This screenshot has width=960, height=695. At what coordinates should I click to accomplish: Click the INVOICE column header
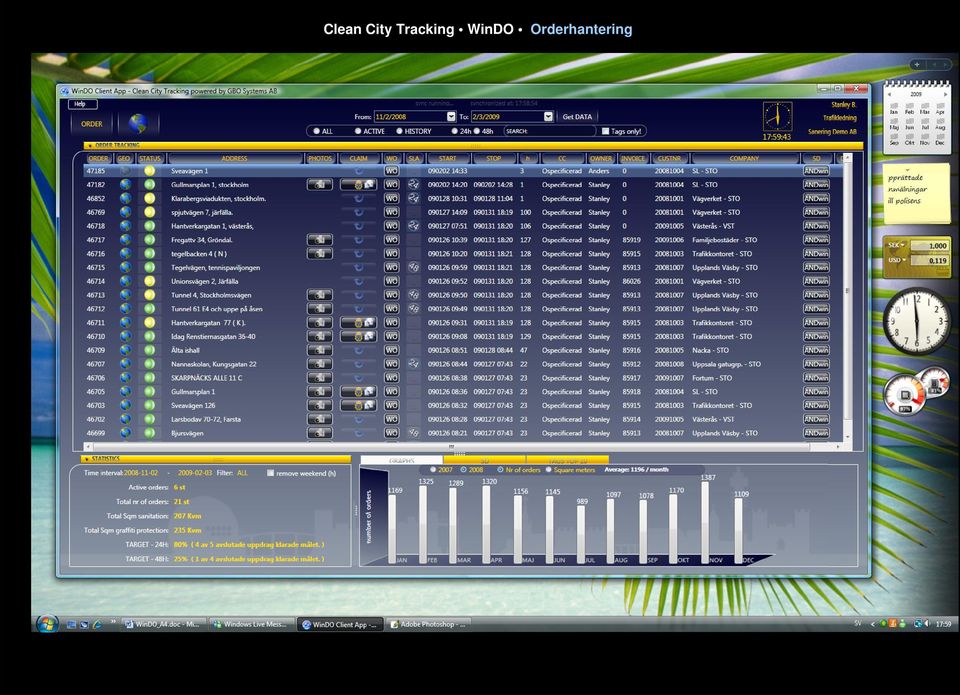pyautogui.click(x=632, y=159)
